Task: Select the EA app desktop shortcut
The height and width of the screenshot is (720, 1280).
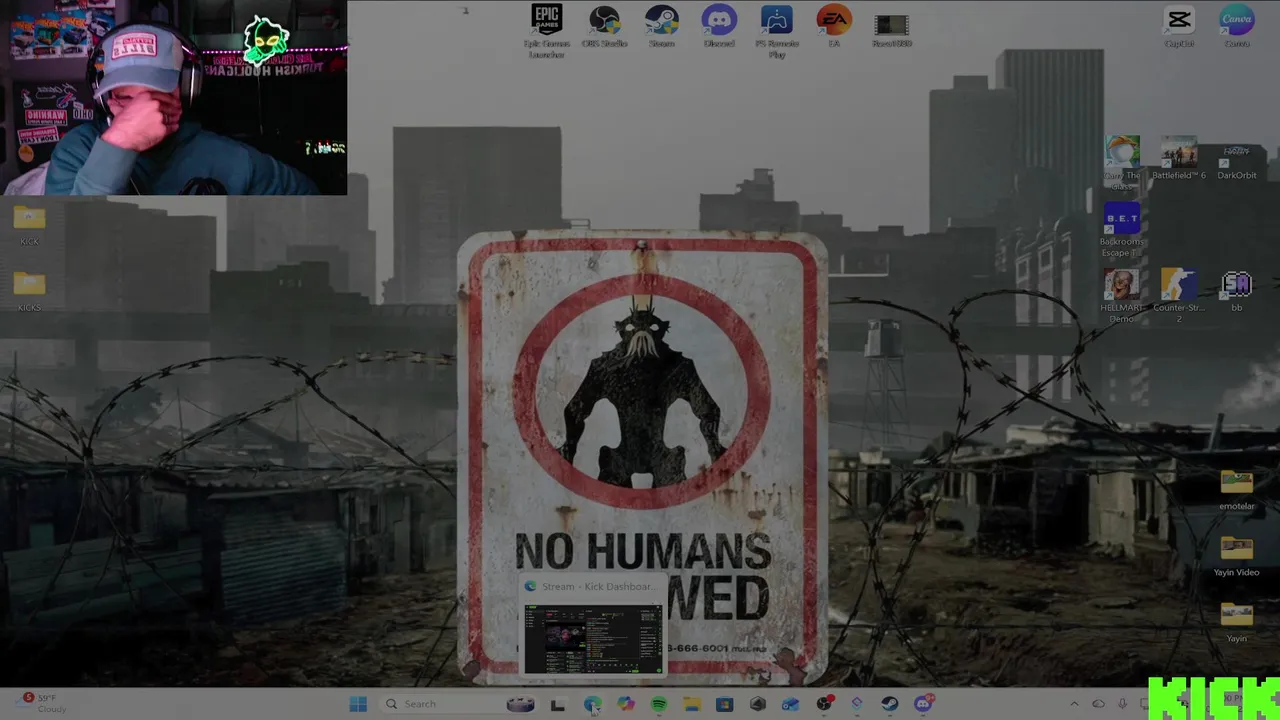Action: point(834,27)
